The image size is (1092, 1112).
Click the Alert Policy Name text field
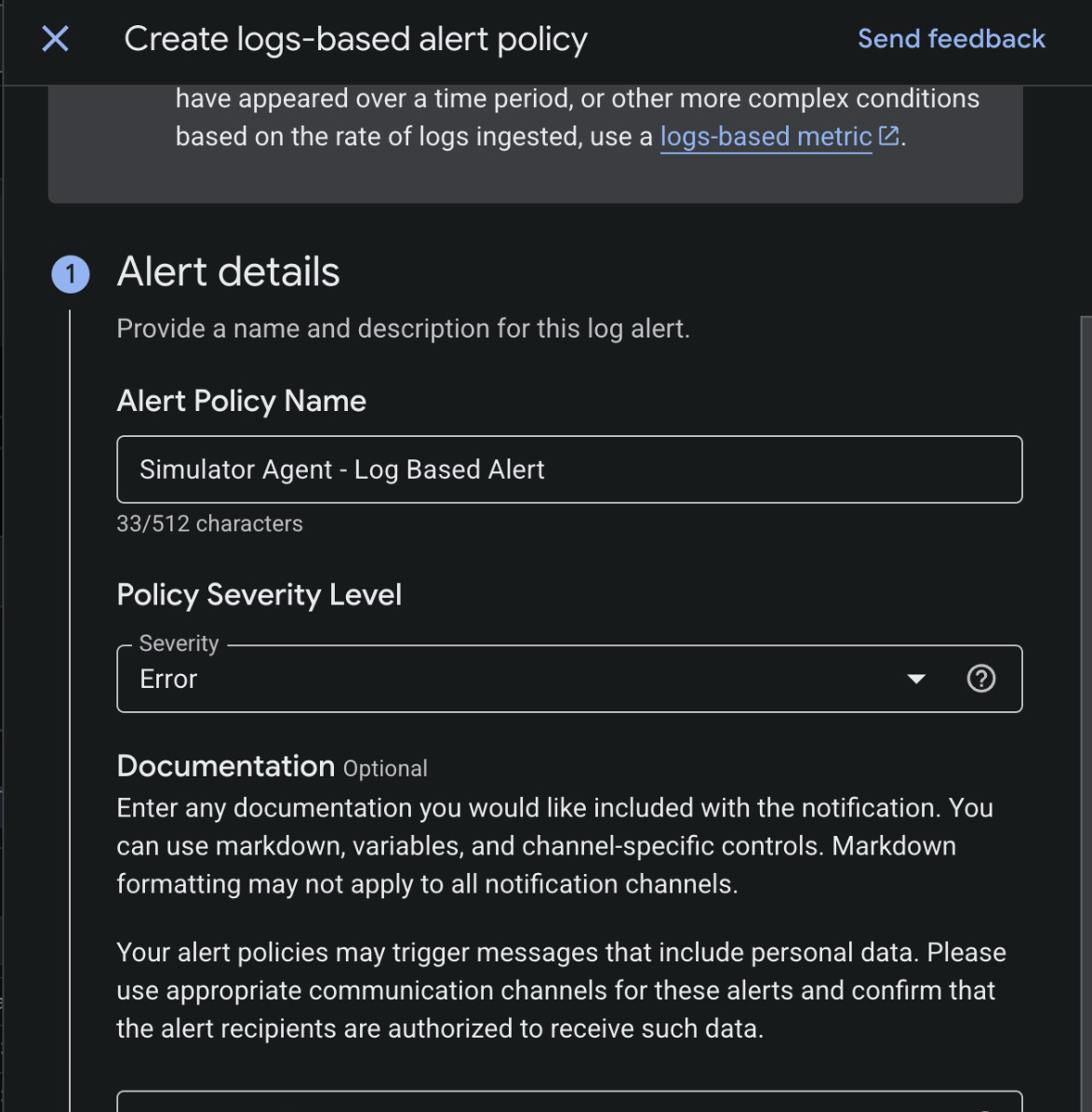(568, 470)
